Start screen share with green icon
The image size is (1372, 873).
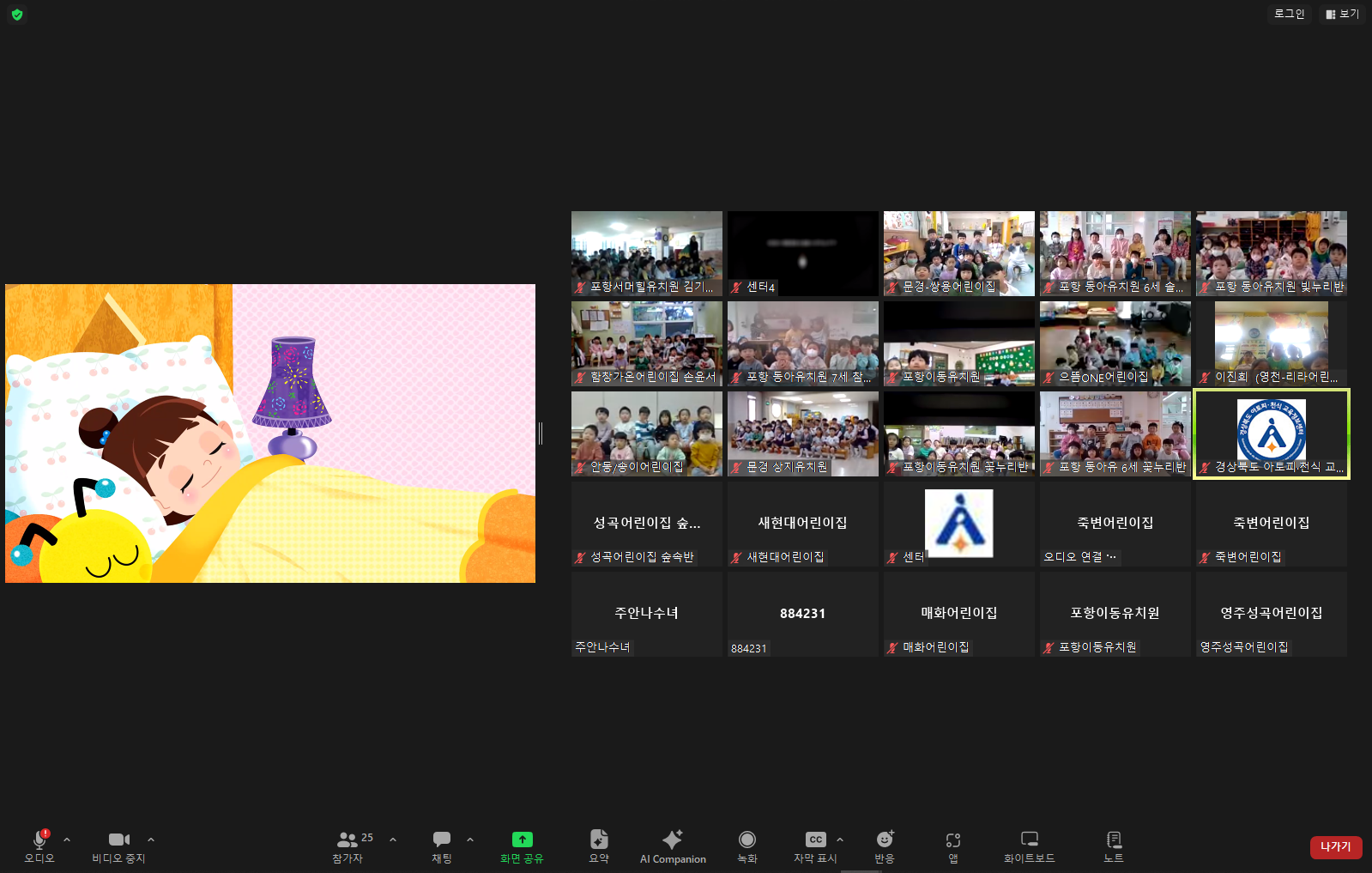522,840
